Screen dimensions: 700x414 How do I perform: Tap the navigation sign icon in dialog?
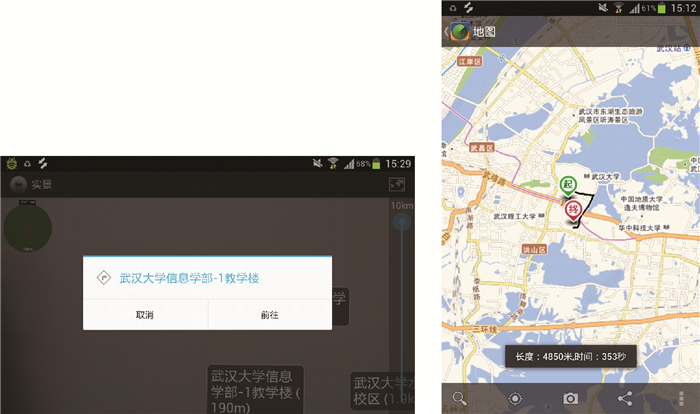[x=101, y=278]
